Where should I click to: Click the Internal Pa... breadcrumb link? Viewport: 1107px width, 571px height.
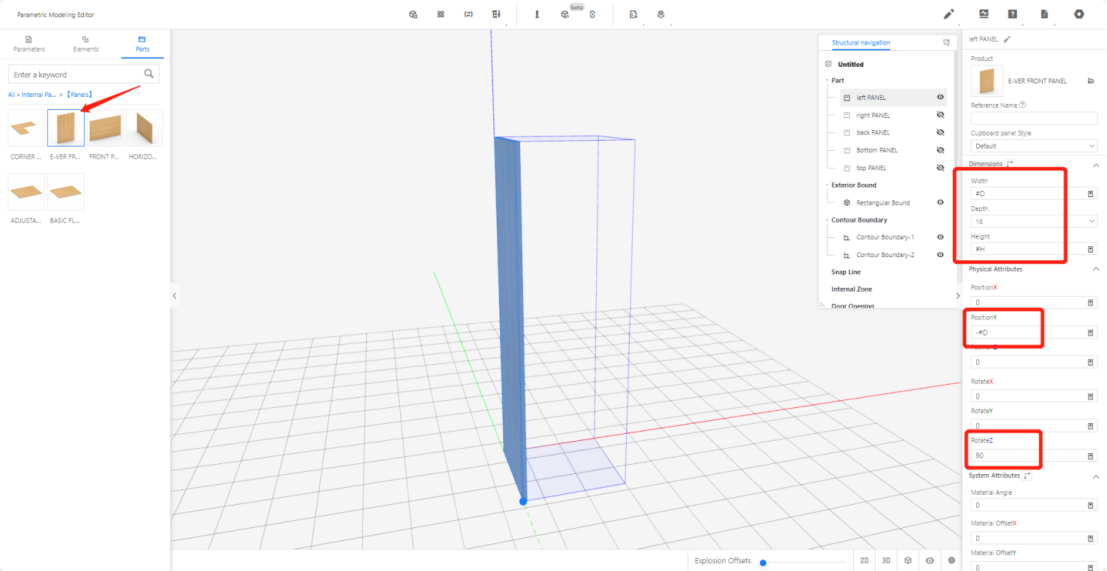(39, 94)
